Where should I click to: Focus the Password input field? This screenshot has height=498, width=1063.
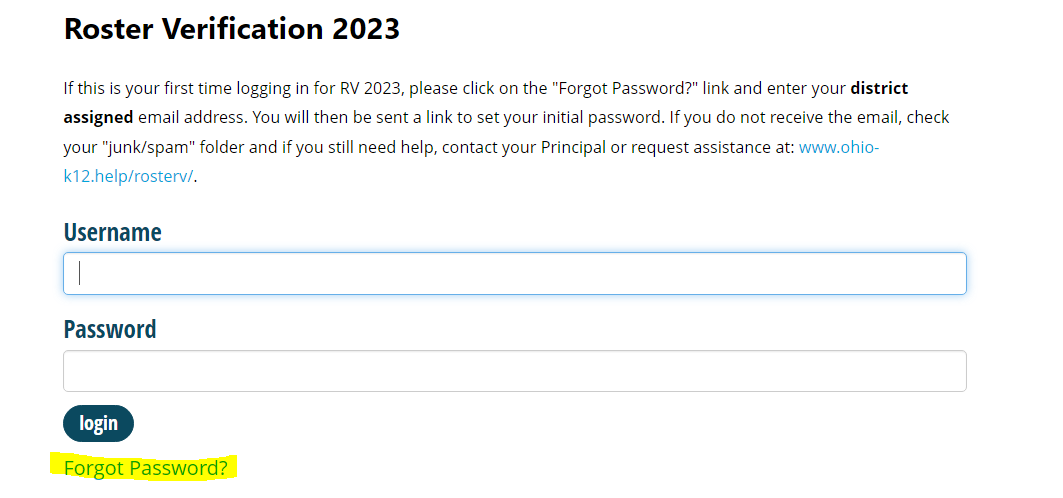pos(514,371)
